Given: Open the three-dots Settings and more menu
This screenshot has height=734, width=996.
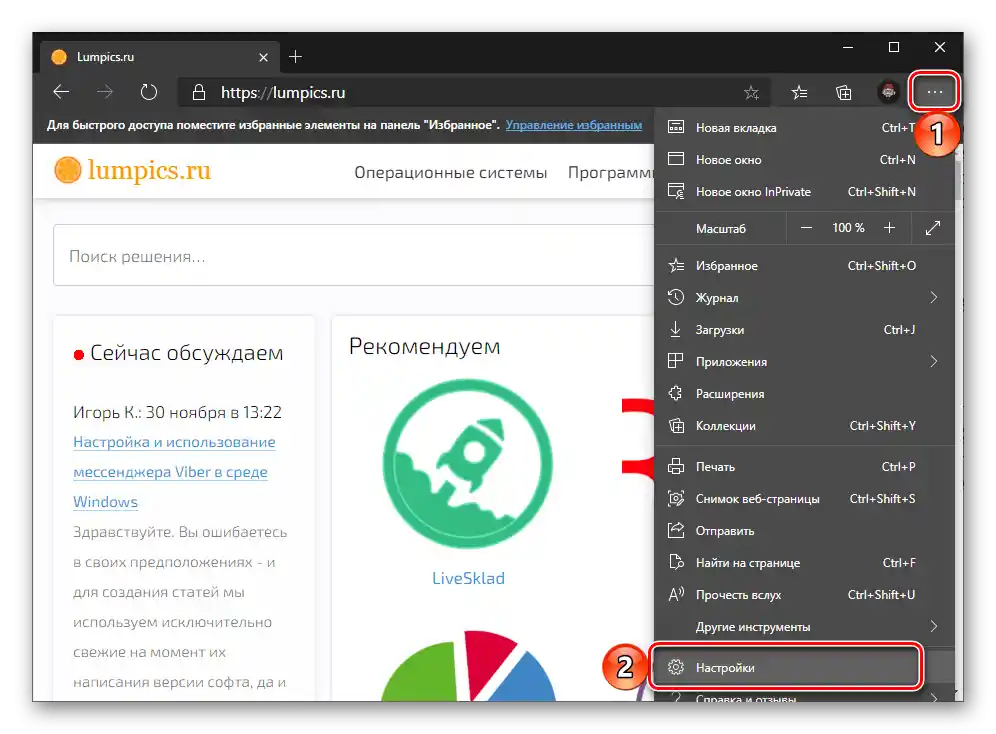Looking at the screenshot, I should click(934, 92).
